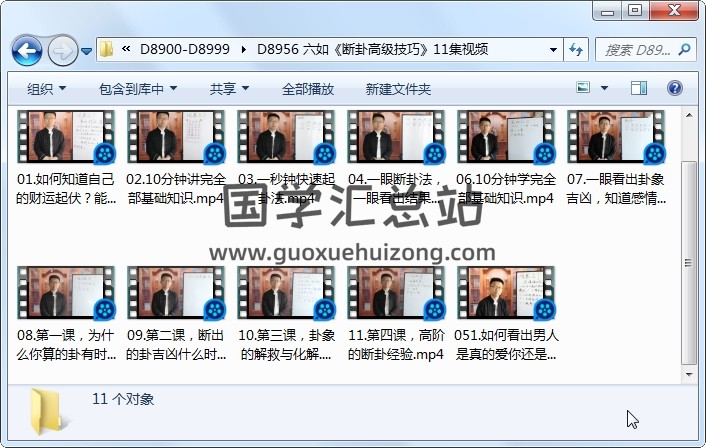Minimize the Explorer window
This screenshot has width=706, height=448.
click(607, 11)
